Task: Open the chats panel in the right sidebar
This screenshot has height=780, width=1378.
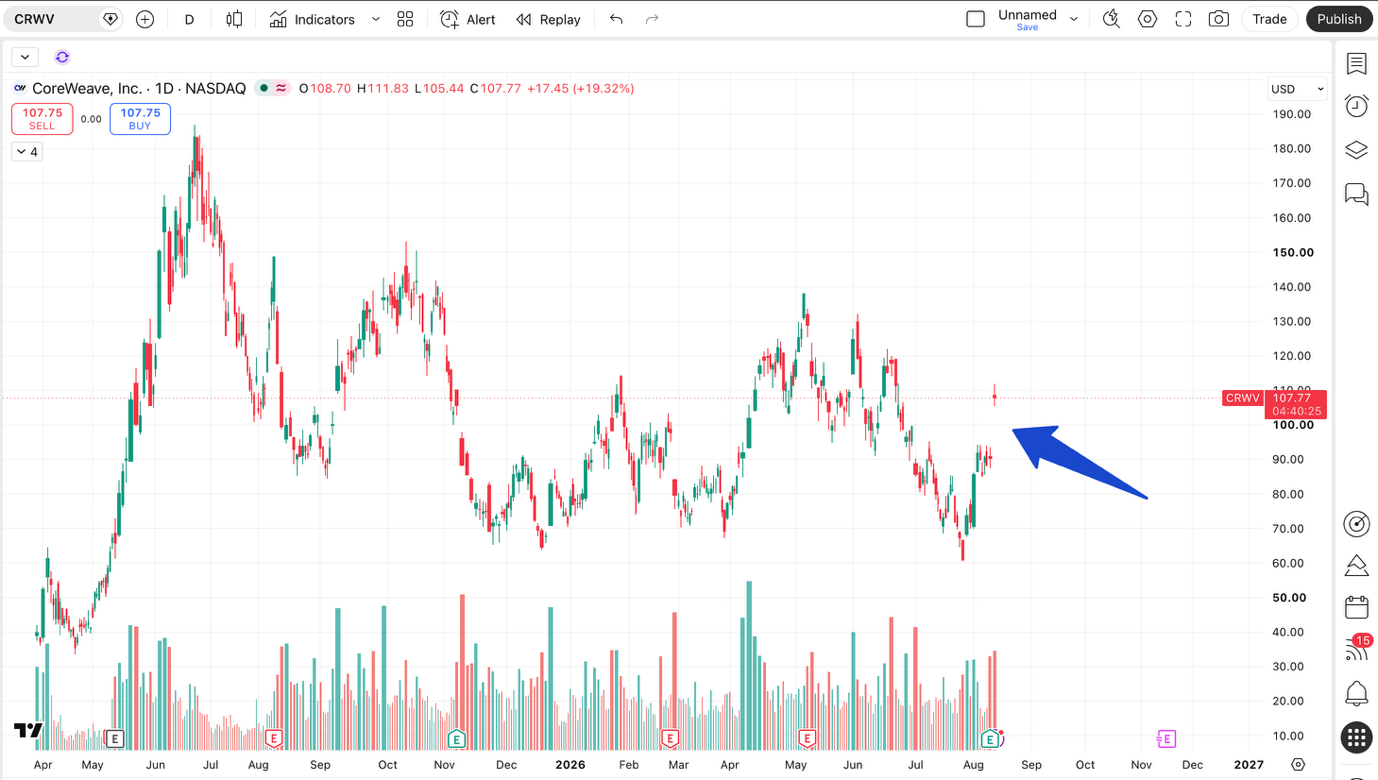Action: [x=1357, y=194]
